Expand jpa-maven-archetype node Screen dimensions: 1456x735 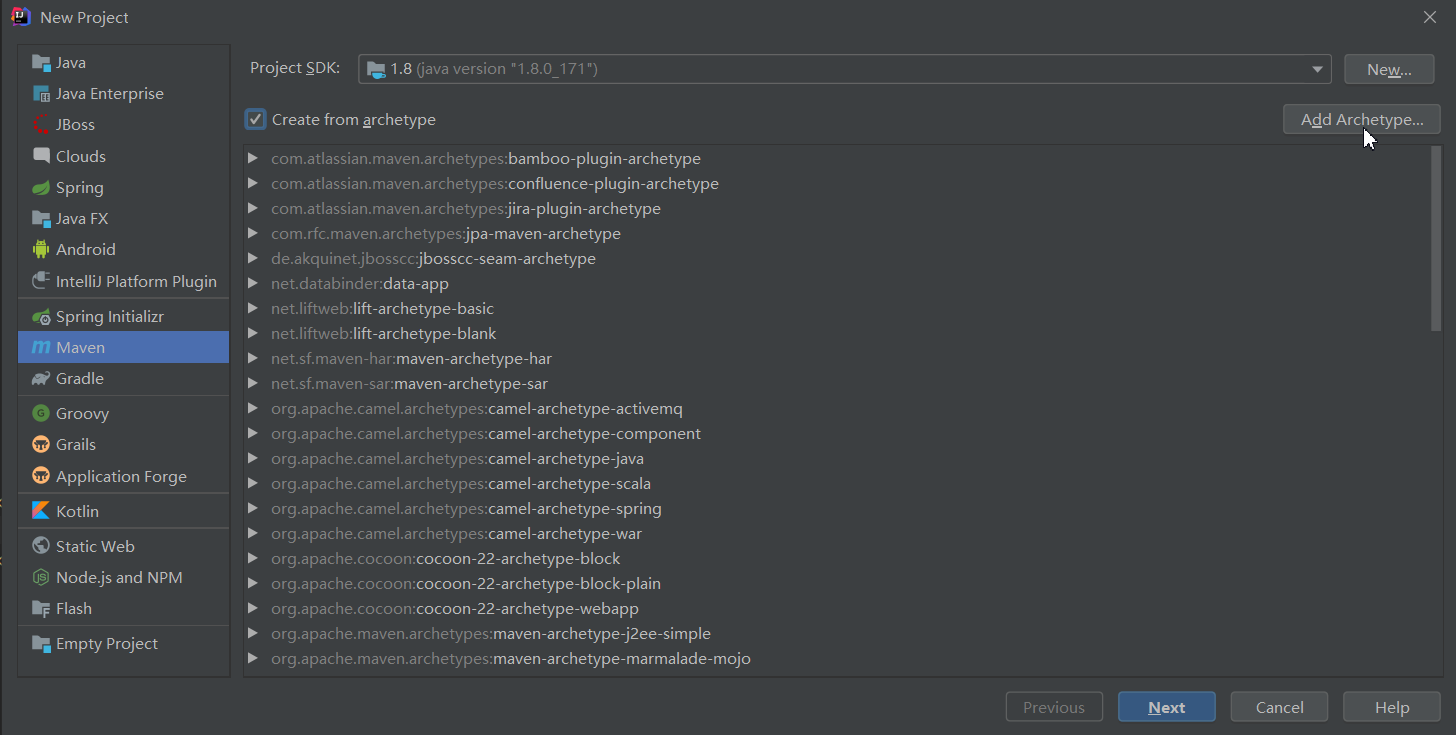click(253, 233)
